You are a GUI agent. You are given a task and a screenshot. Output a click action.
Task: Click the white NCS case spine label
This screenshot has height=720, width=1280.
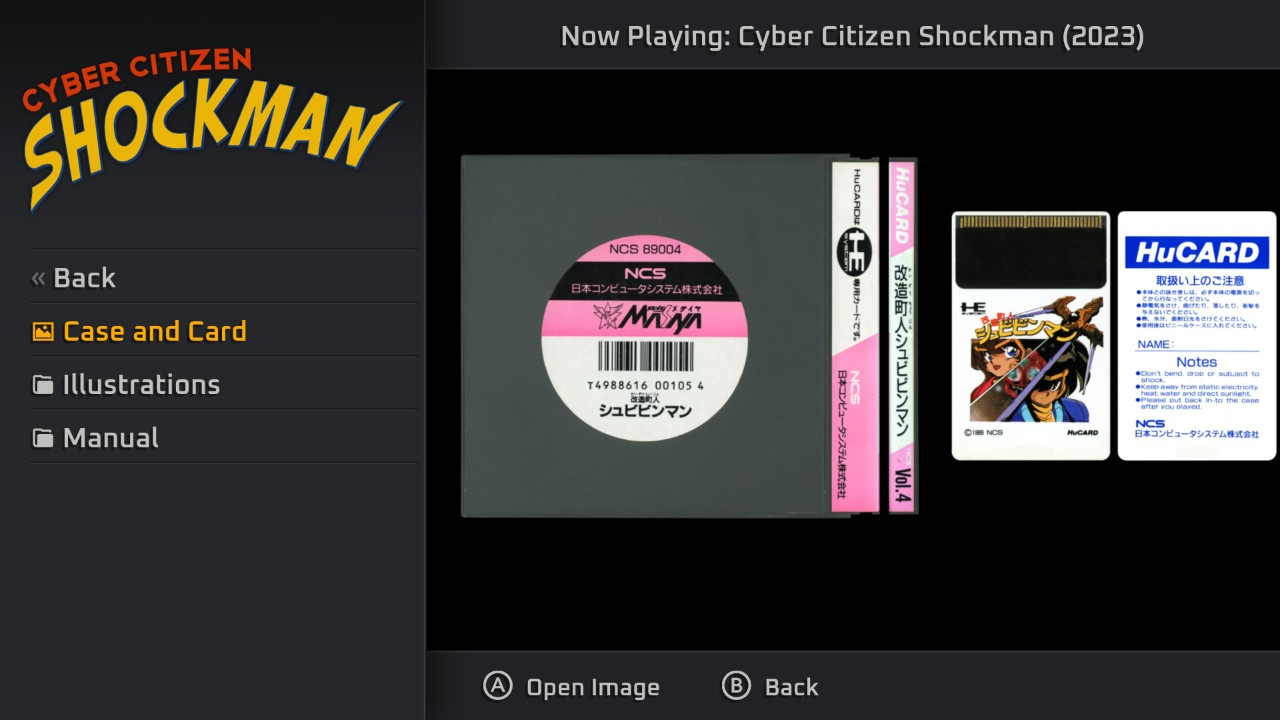coord(855,336)
